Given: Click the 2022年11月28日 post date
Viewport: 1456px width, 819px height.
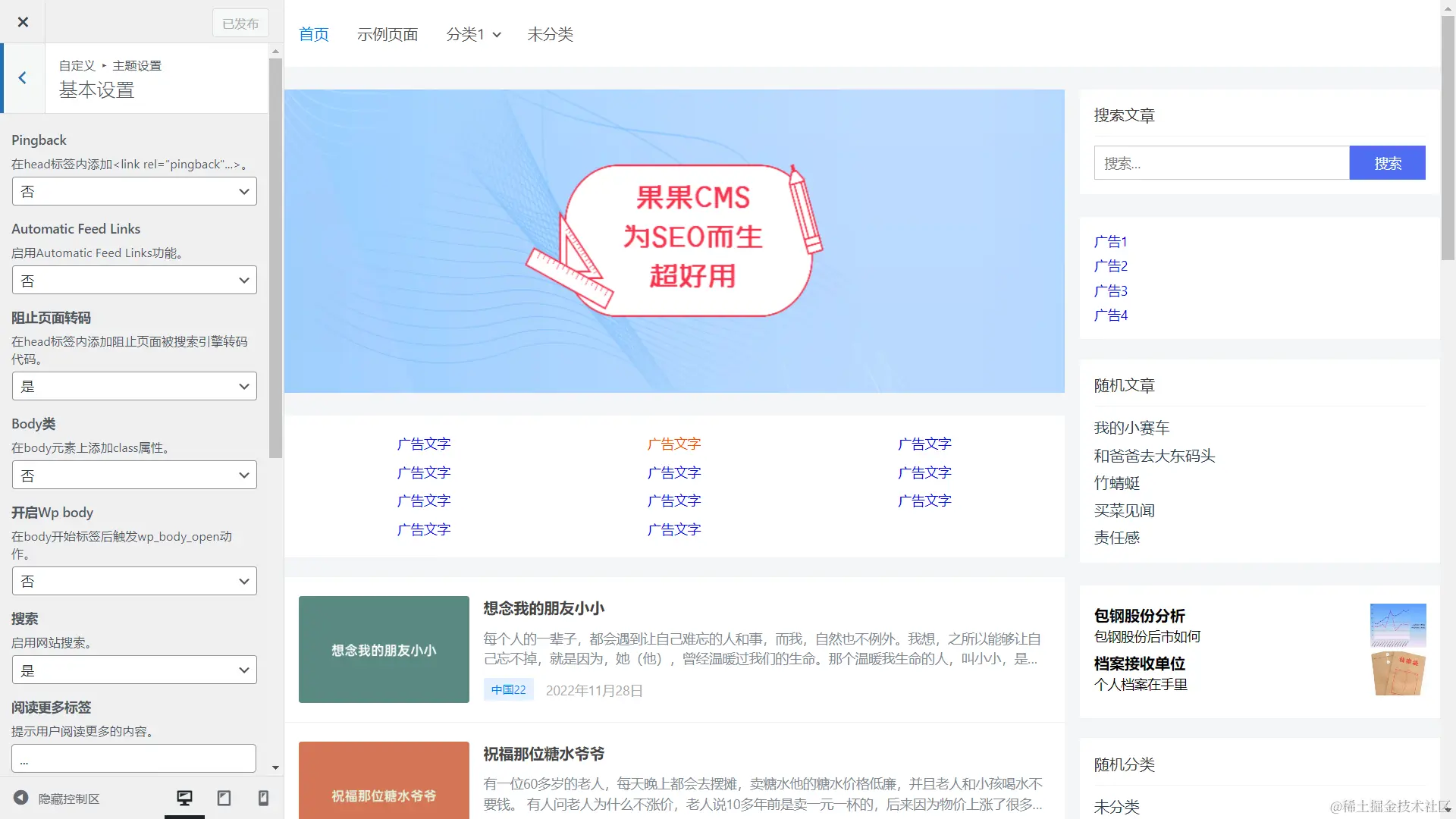Looking at the screenshot, I should point(594,690).
